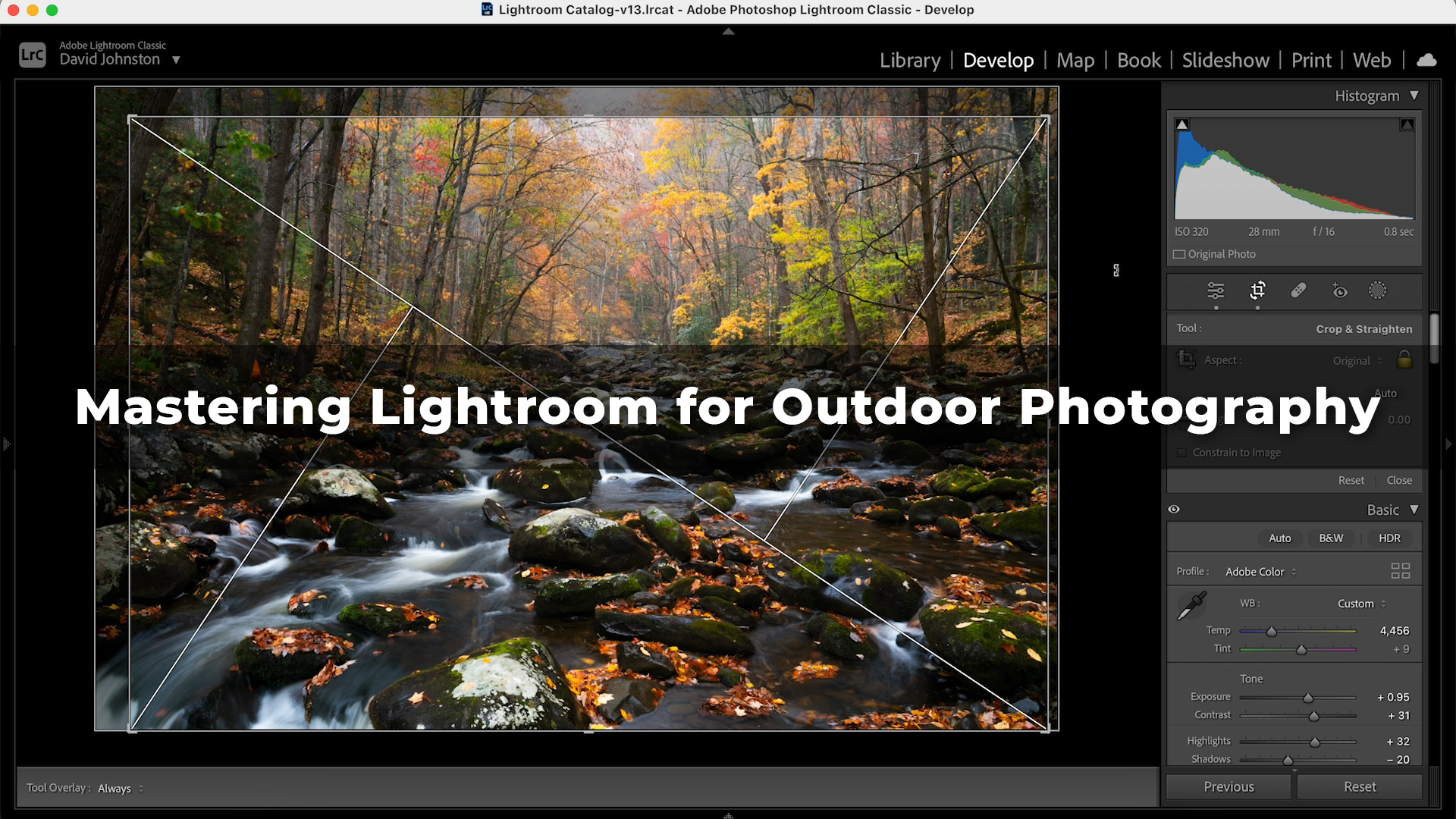Reset all develop adjustments

pyautogui.click(x=1359, y=786)
